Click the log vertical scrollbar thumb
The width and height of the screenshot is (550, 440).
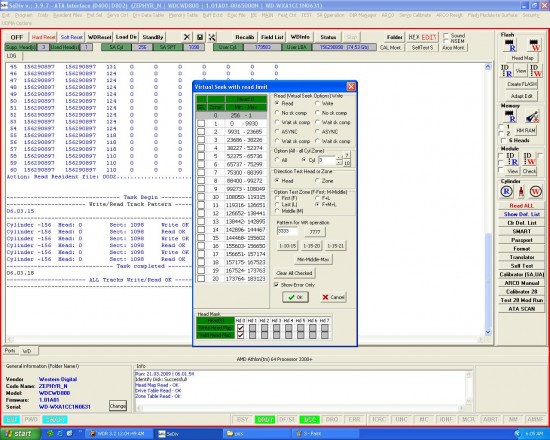pos(488,280)
